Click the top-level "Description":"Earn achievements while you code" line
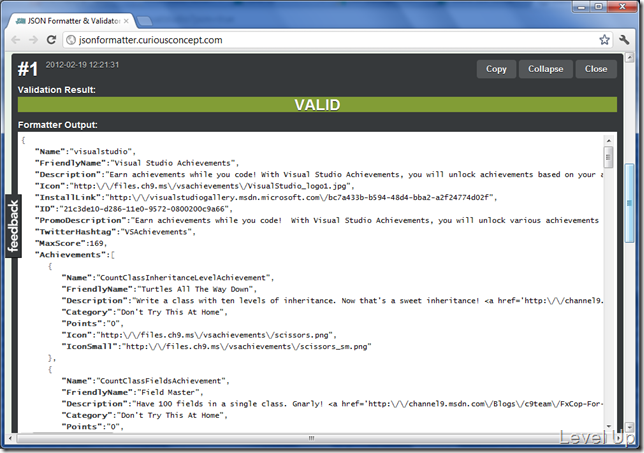The width and height of the screenshot is (644, 453). (319, 175)
